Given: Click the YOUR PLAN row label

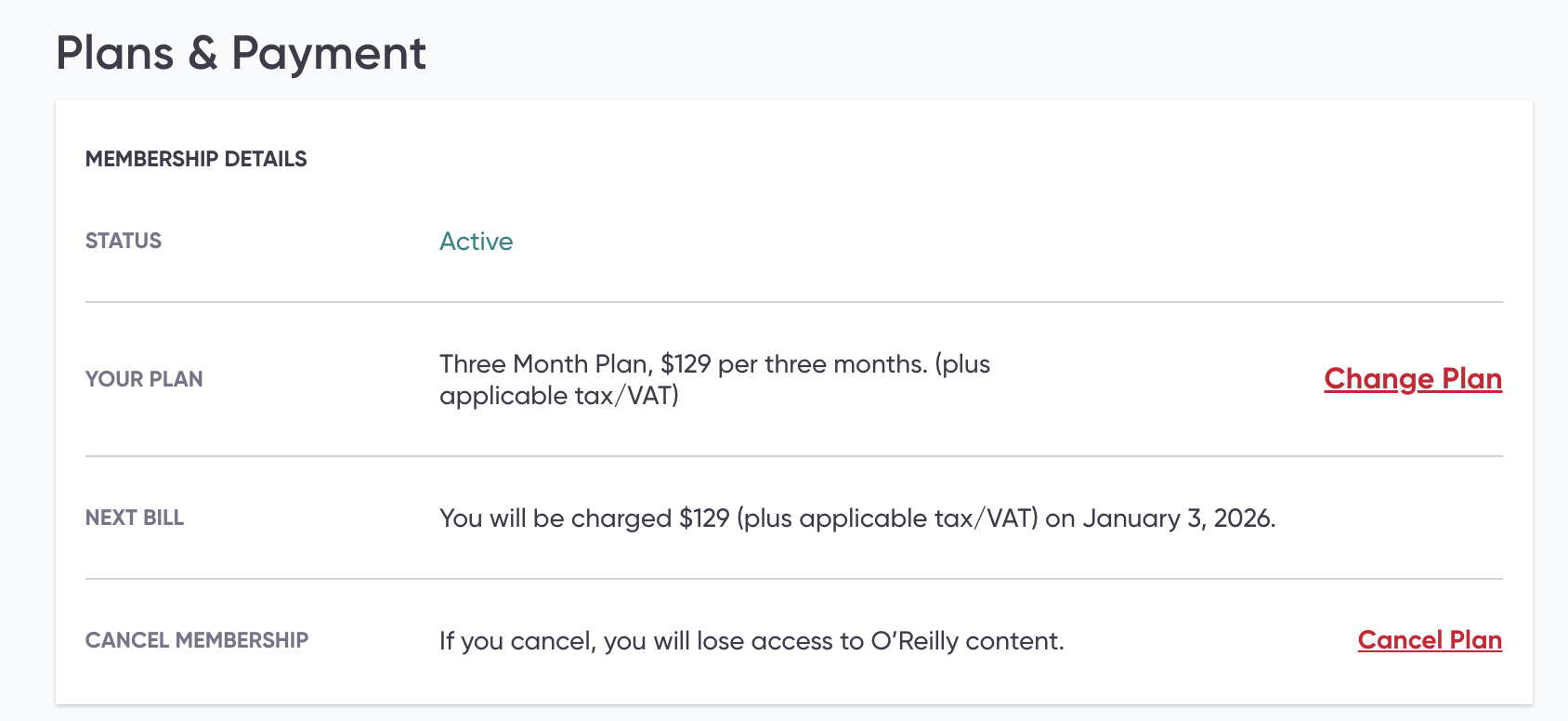Looking at the screenshot, I should (x=144, y=379).
